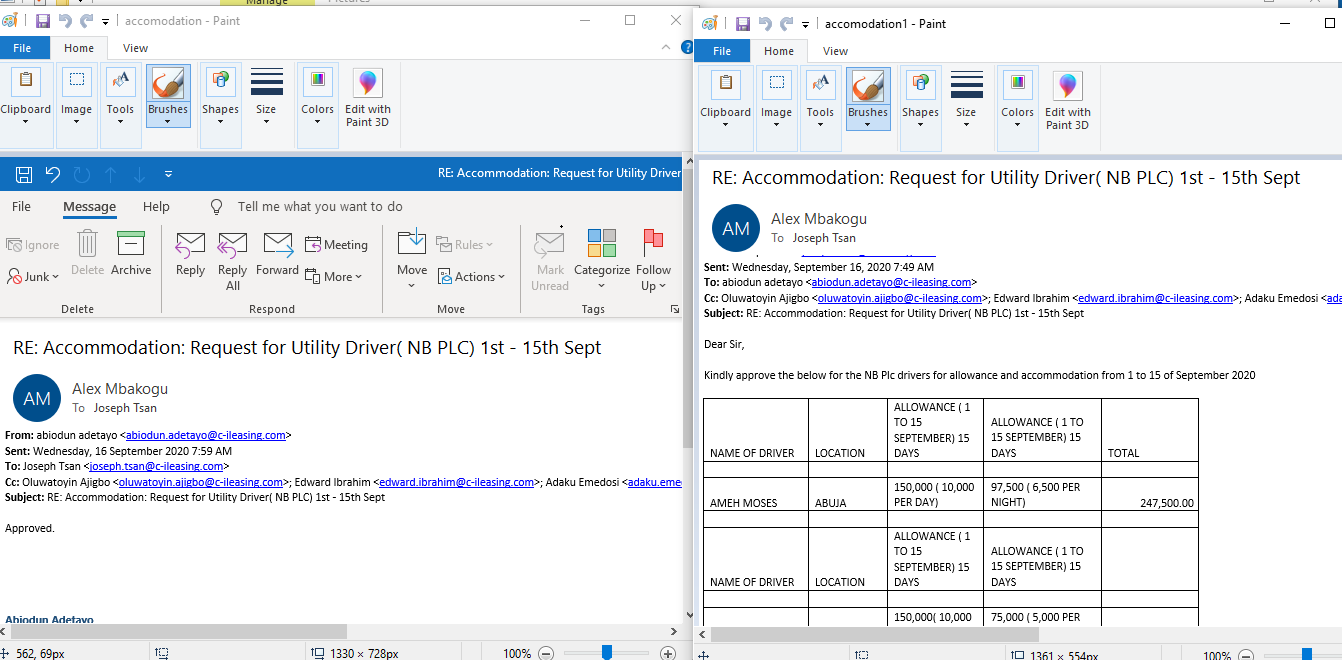Expand Brushes dropdown arrow in accomodation Paint
This screenshot has height=660, width=1342.
click(168, 122)
